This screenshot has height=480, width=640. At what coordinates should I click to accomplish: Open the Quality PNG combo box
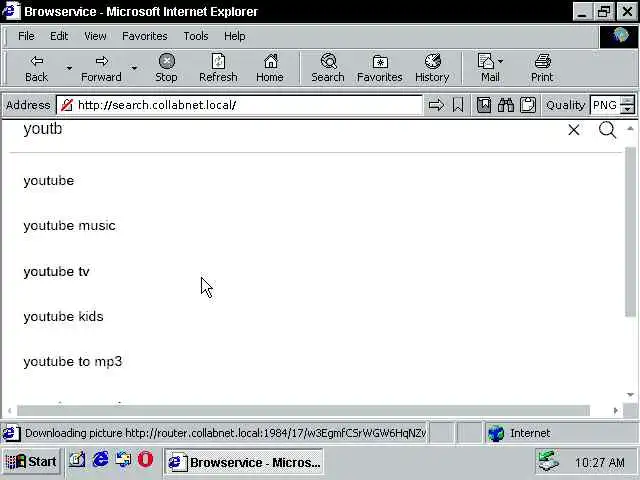point(605,105)
